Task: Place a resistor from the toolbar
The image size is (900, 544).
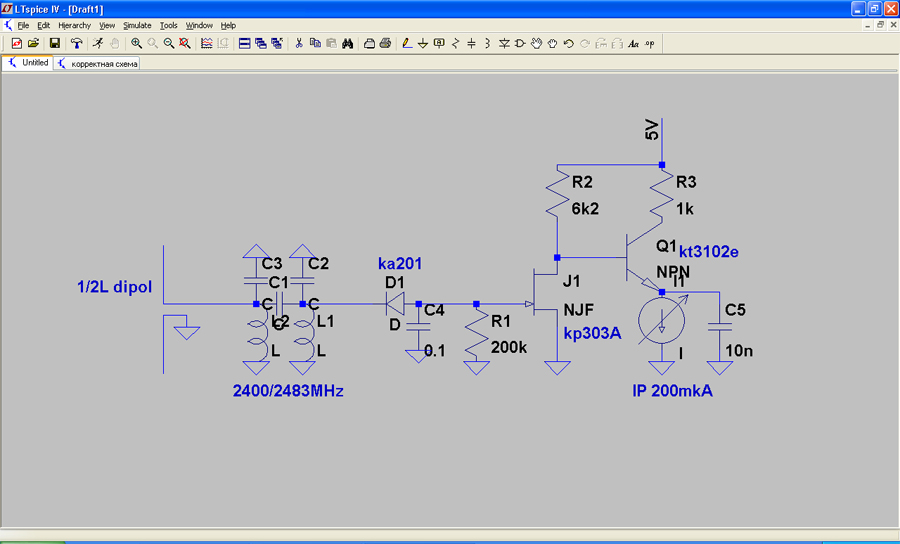Action: tap(455, 44)
